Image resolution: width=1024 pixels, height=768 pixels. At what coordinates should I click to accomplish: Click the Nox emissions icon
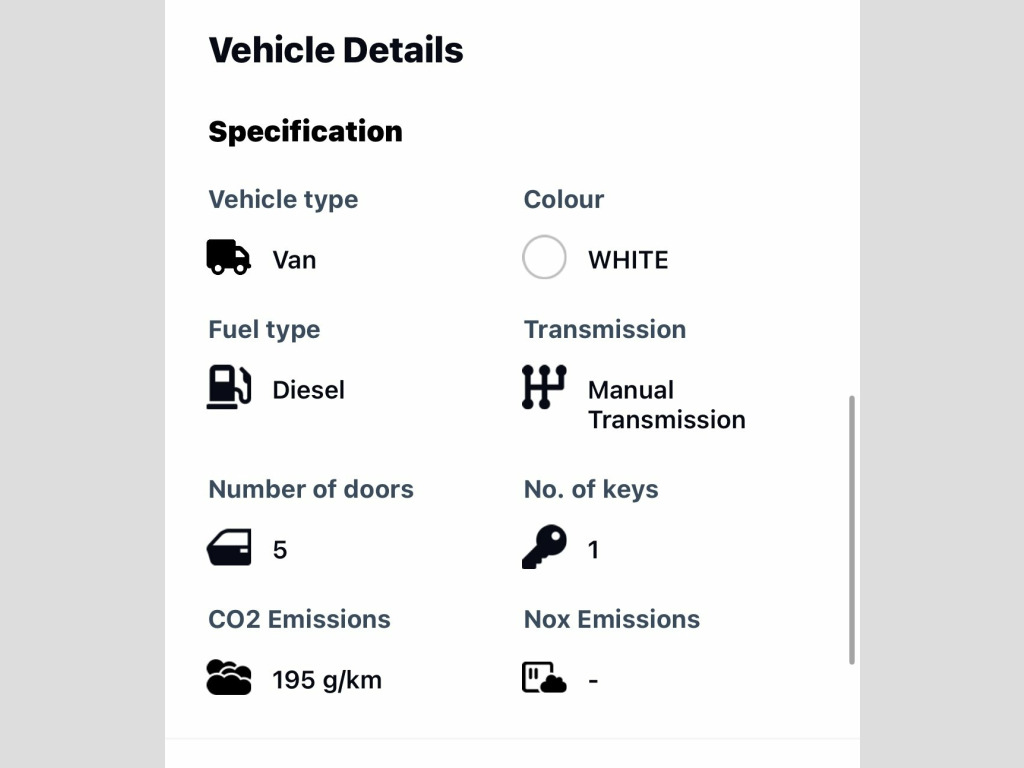[544, 677]
